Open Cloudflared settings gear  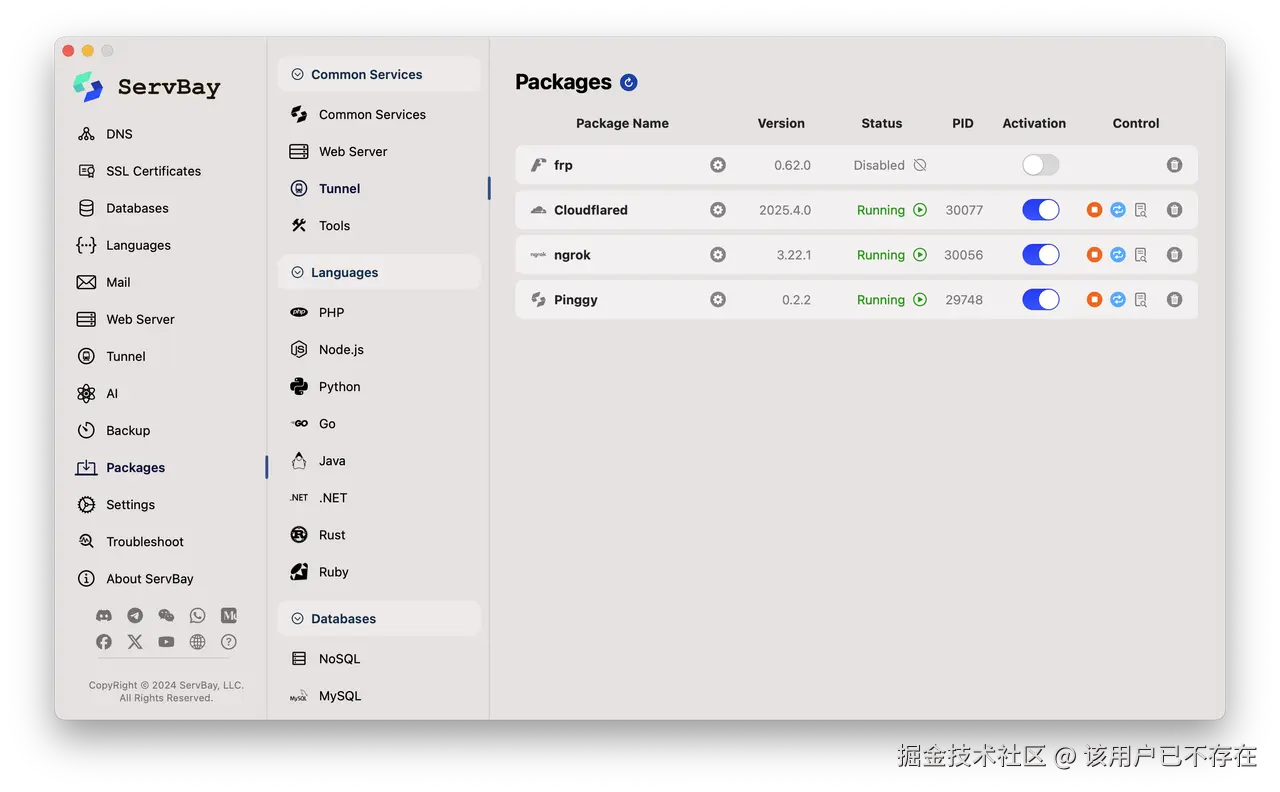(x=718, y=210)
